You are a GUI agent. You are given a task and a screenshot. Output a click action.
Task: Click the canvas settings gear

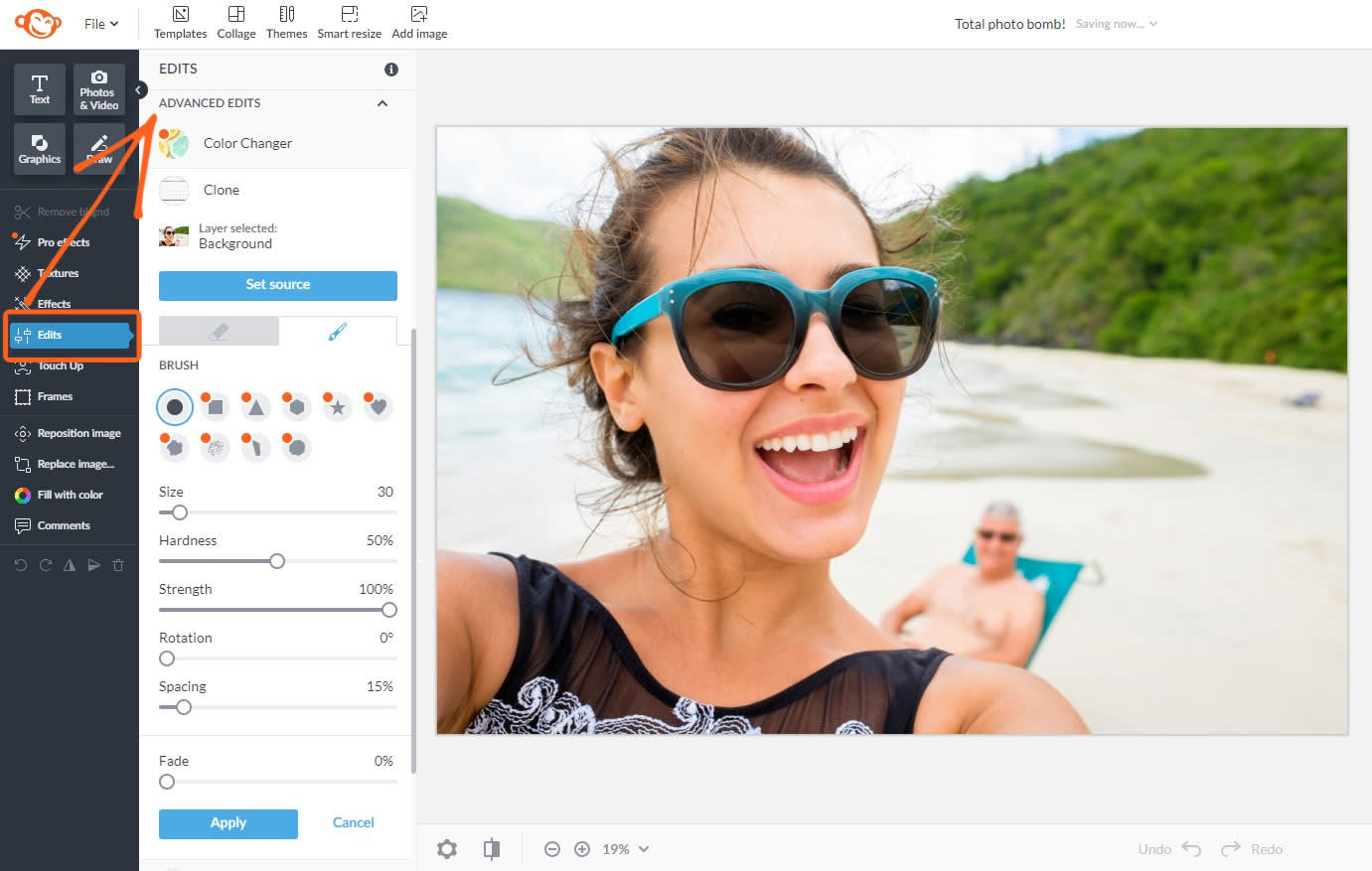(446, 849)
